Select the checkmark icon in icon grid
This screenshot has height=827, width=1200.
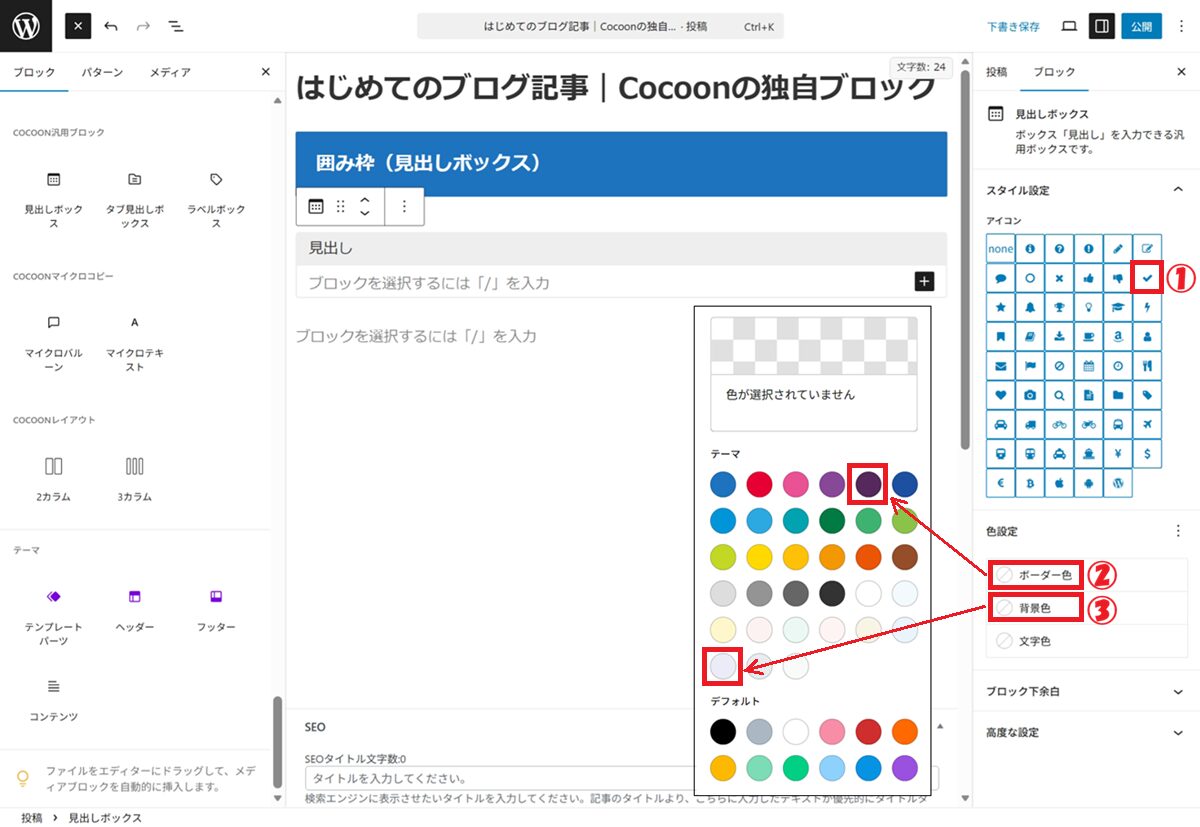point(1147,277)
